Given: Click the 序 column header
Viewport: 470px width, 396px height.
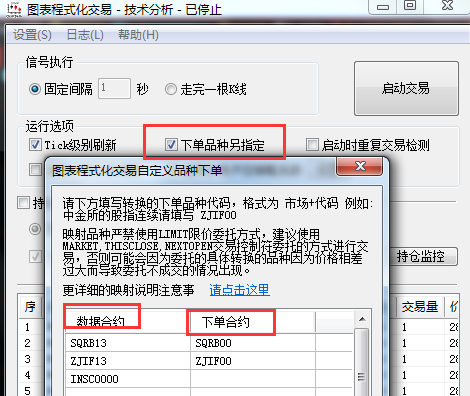Looking at the screenshot, I should pyautogui.click(x=30, y=307).
